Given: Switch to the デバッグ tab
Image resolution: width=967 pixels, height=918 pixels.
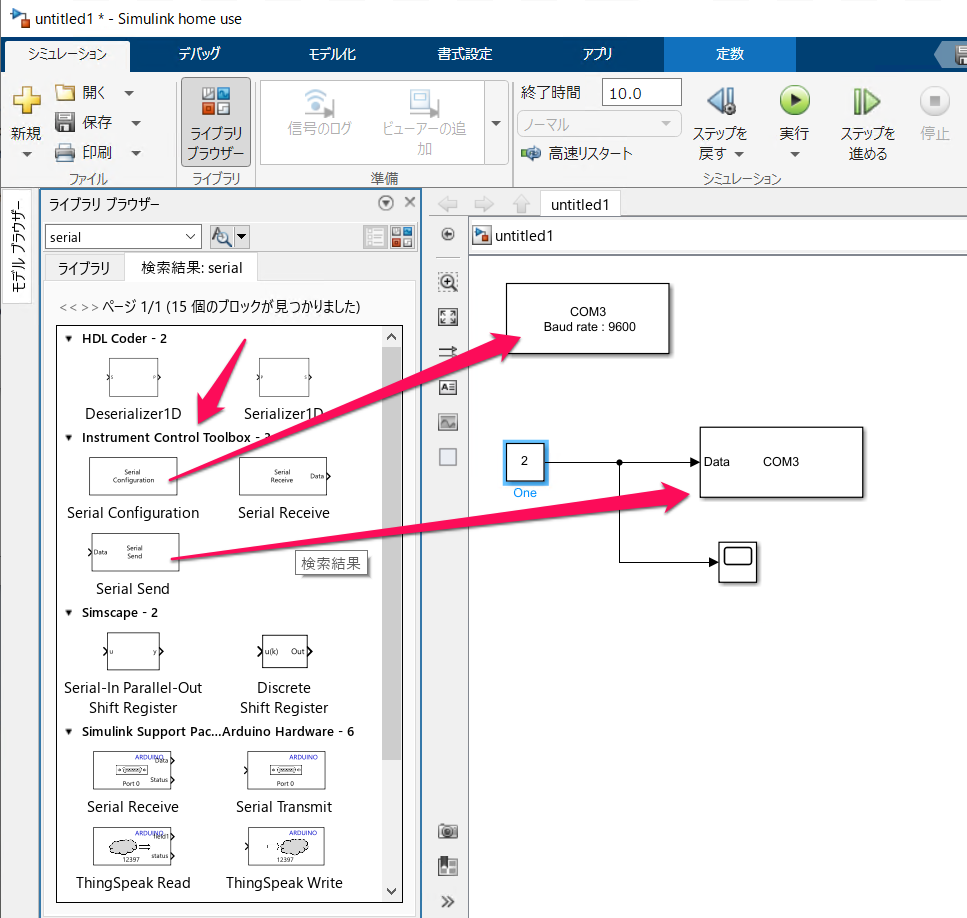Looking at the screenshot, I should 199,54.
